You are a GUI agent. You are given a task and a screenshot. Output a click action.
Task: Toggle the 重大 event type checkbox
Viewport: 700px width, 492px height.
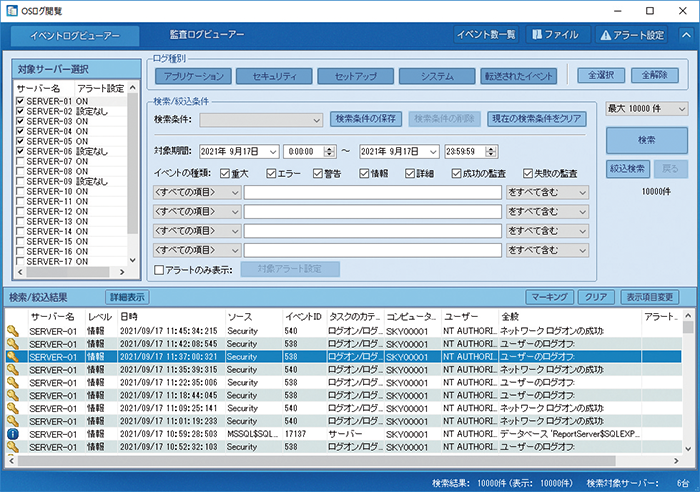[x=225, y=173]
